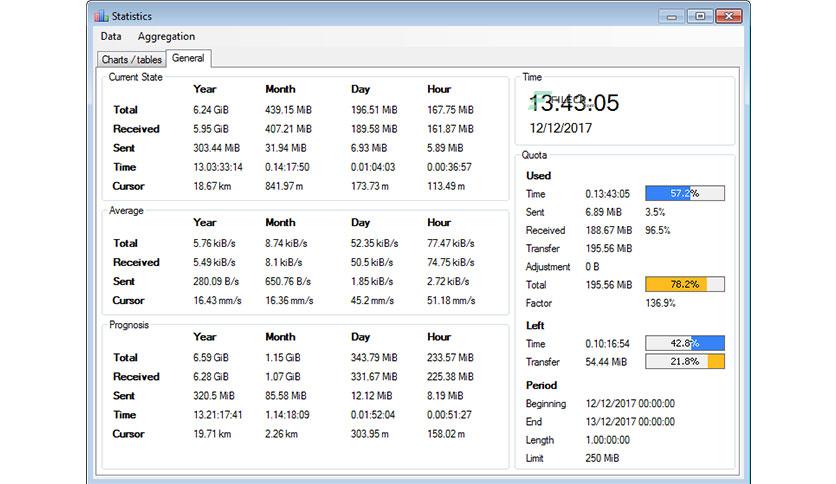Click Prognosis daily total 343.79 MiB
836x484 pixels.
374,358
